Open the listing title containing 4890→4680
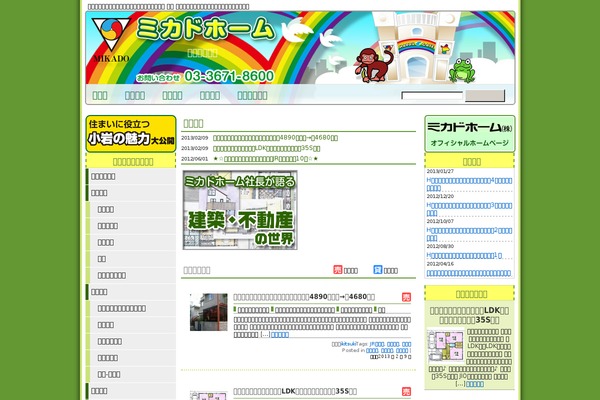Image resolution: width=600 pixels, height=400 pixels. (x=304, y=297)
